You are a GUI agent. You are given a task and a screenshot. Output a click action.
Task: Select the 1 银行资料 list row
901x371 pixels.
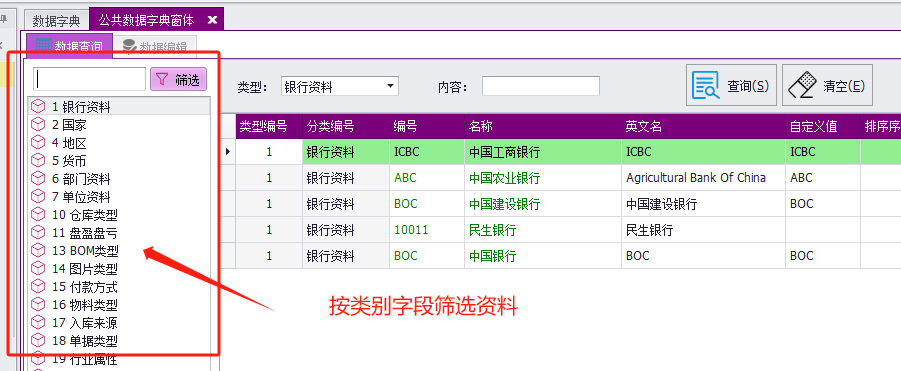pyautogui.click(x=119, y=106)
